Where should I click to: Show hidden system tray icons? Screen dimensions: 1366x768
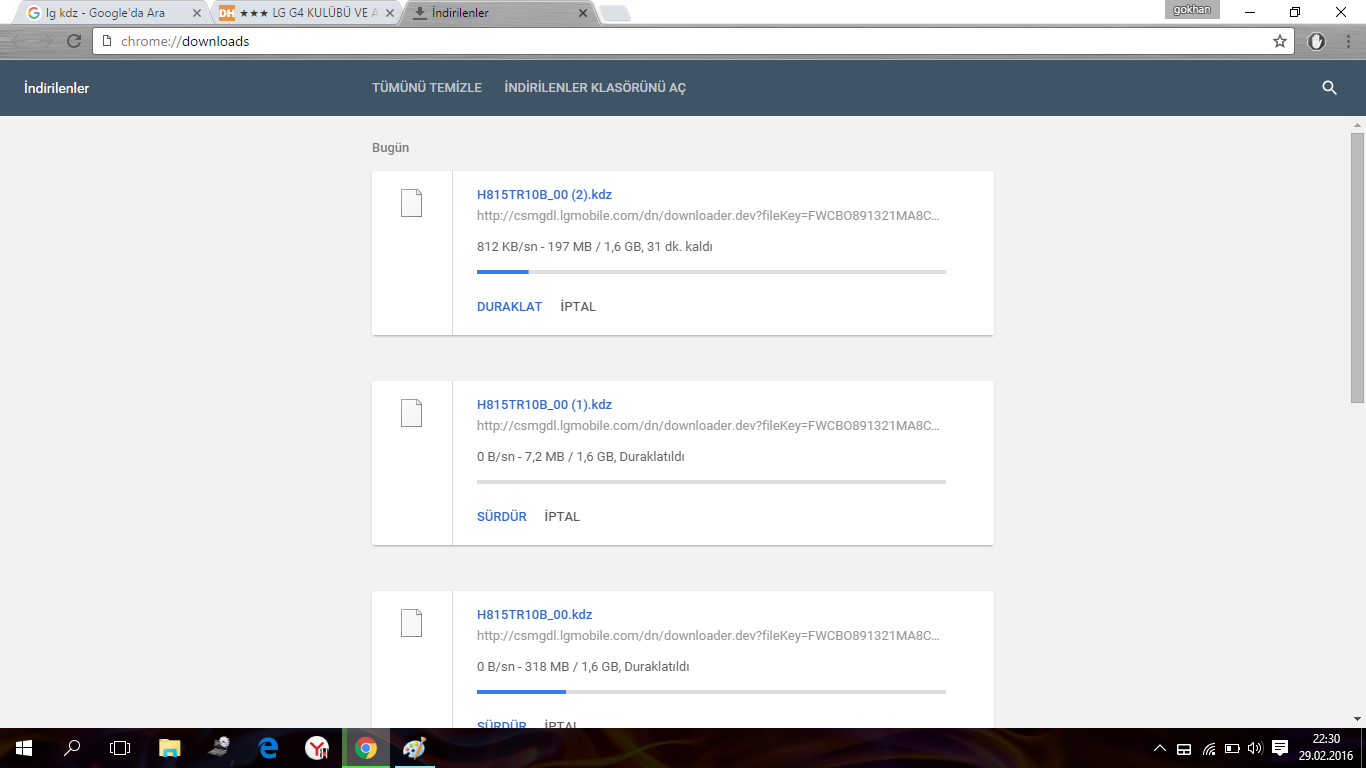pos(1160,748)
